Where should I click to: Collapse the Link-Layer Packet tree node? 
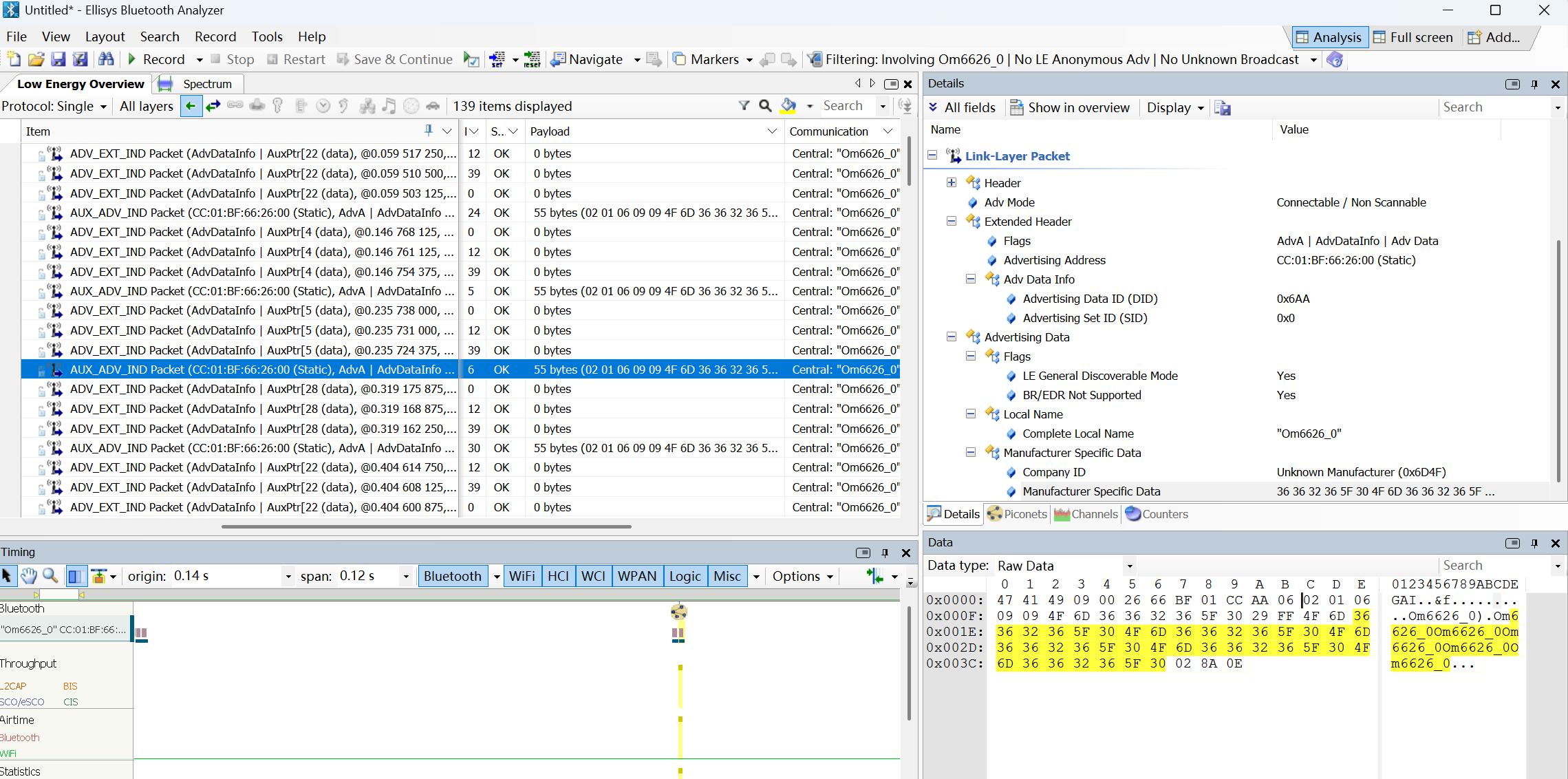click(932, 156)
